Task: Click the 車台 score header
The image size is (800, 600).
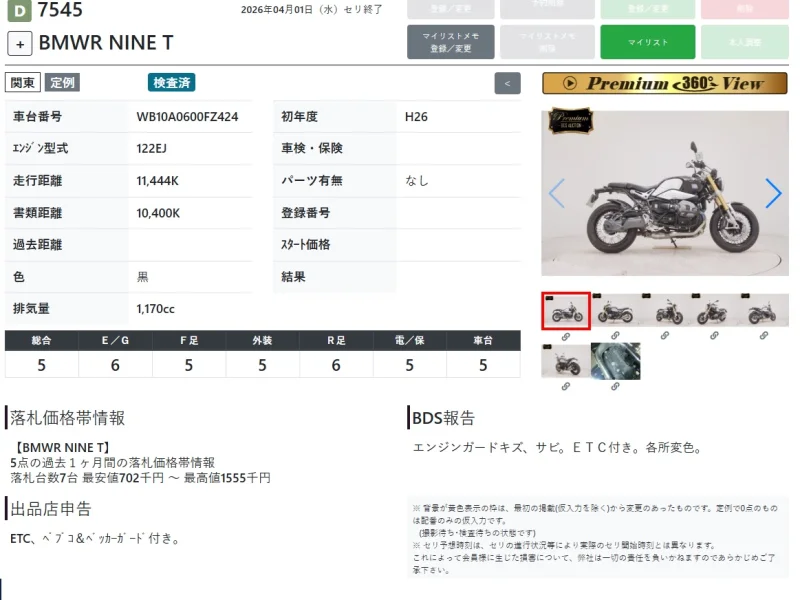Action: tap(483, 340)
